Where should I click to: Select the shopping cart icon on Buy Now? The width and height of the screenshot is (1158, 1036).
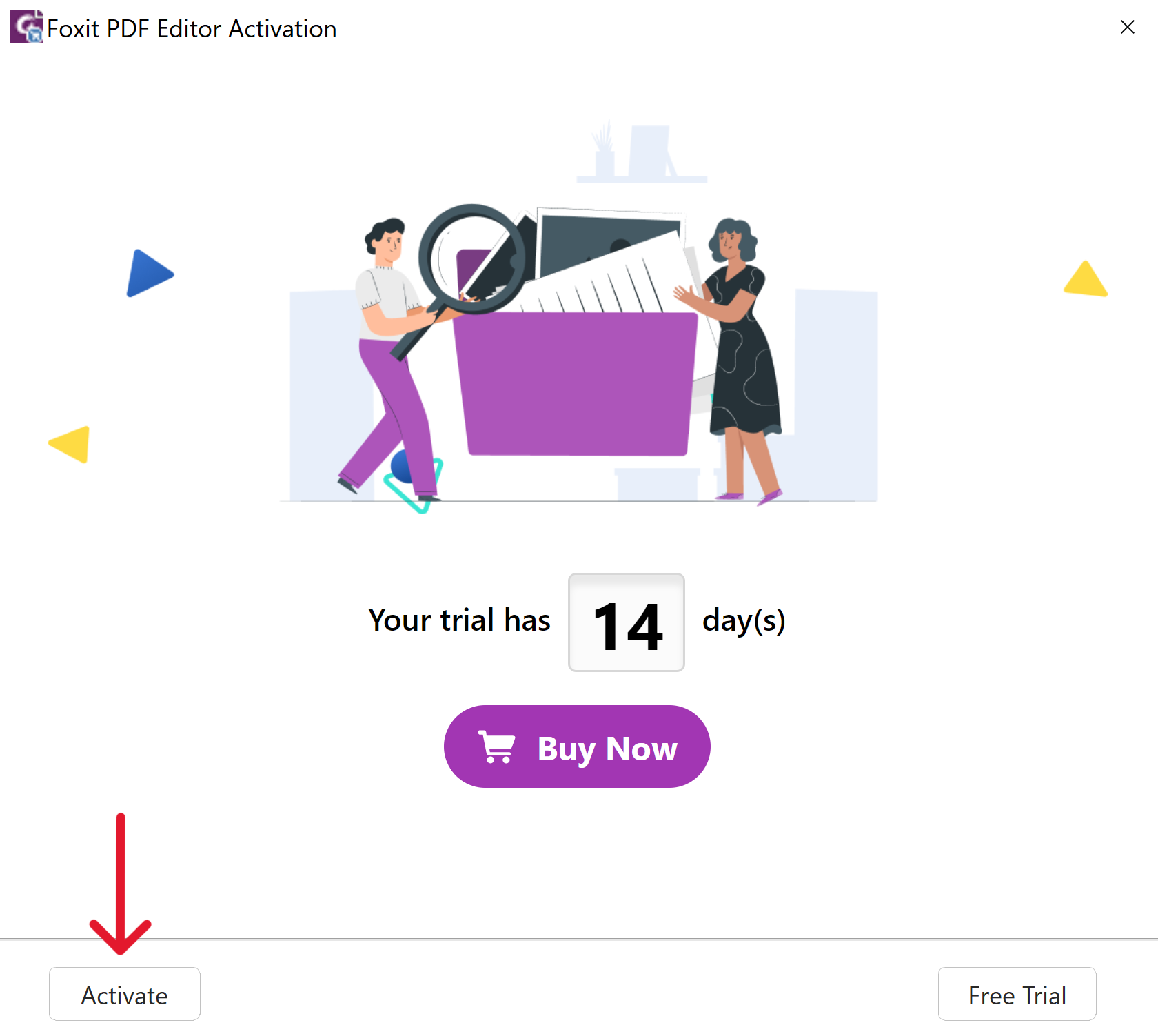(x=496, y=746)
